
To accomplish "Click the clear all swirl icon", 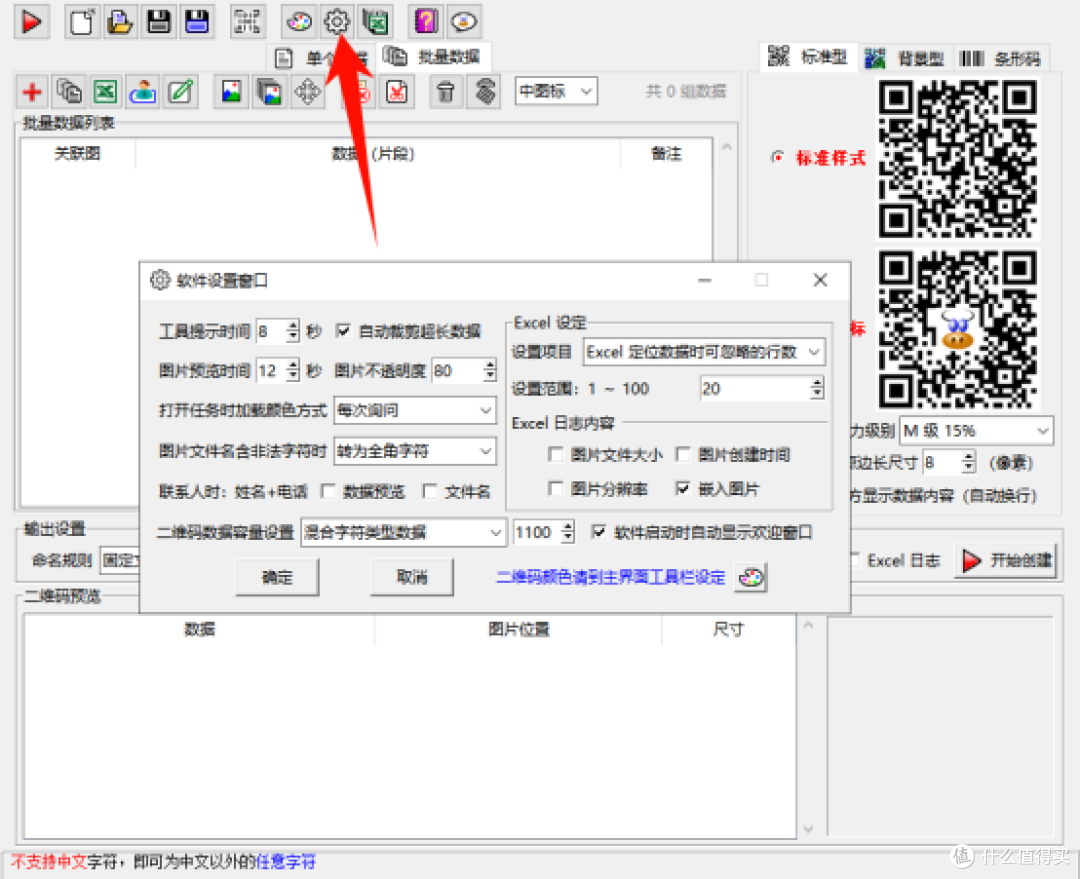I will (485, 92).
